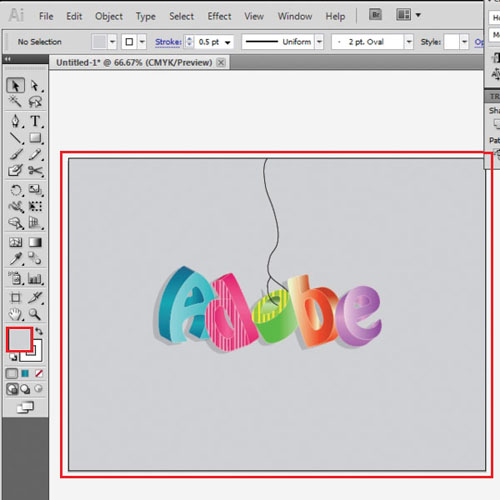Image resolution: width=500 pixels, height=500 pixels.
Task: Set paint mode to None
Action: pos(39,374)
